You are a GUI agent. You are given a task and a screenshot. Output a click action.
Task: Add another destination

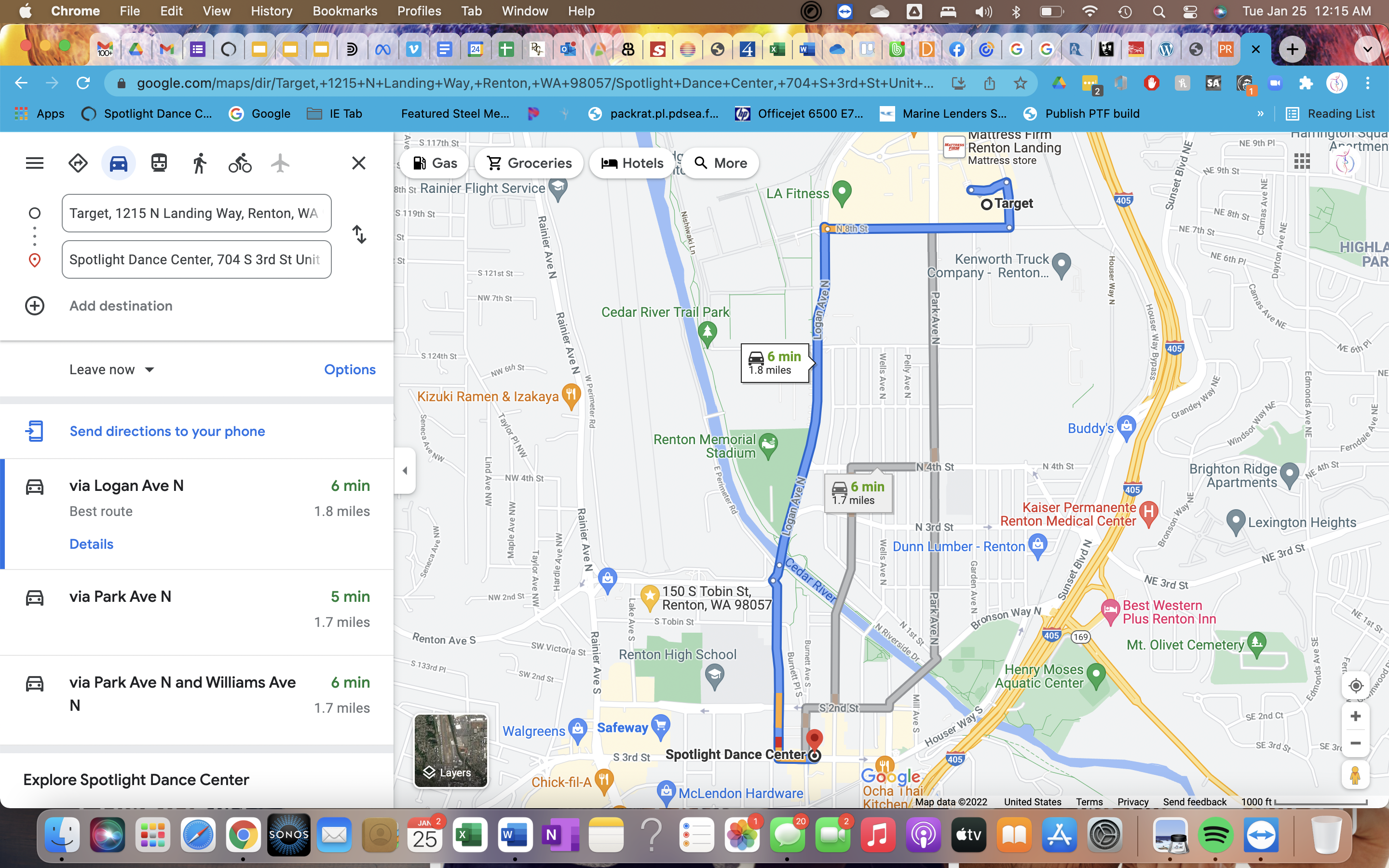[x=121, y=305]
